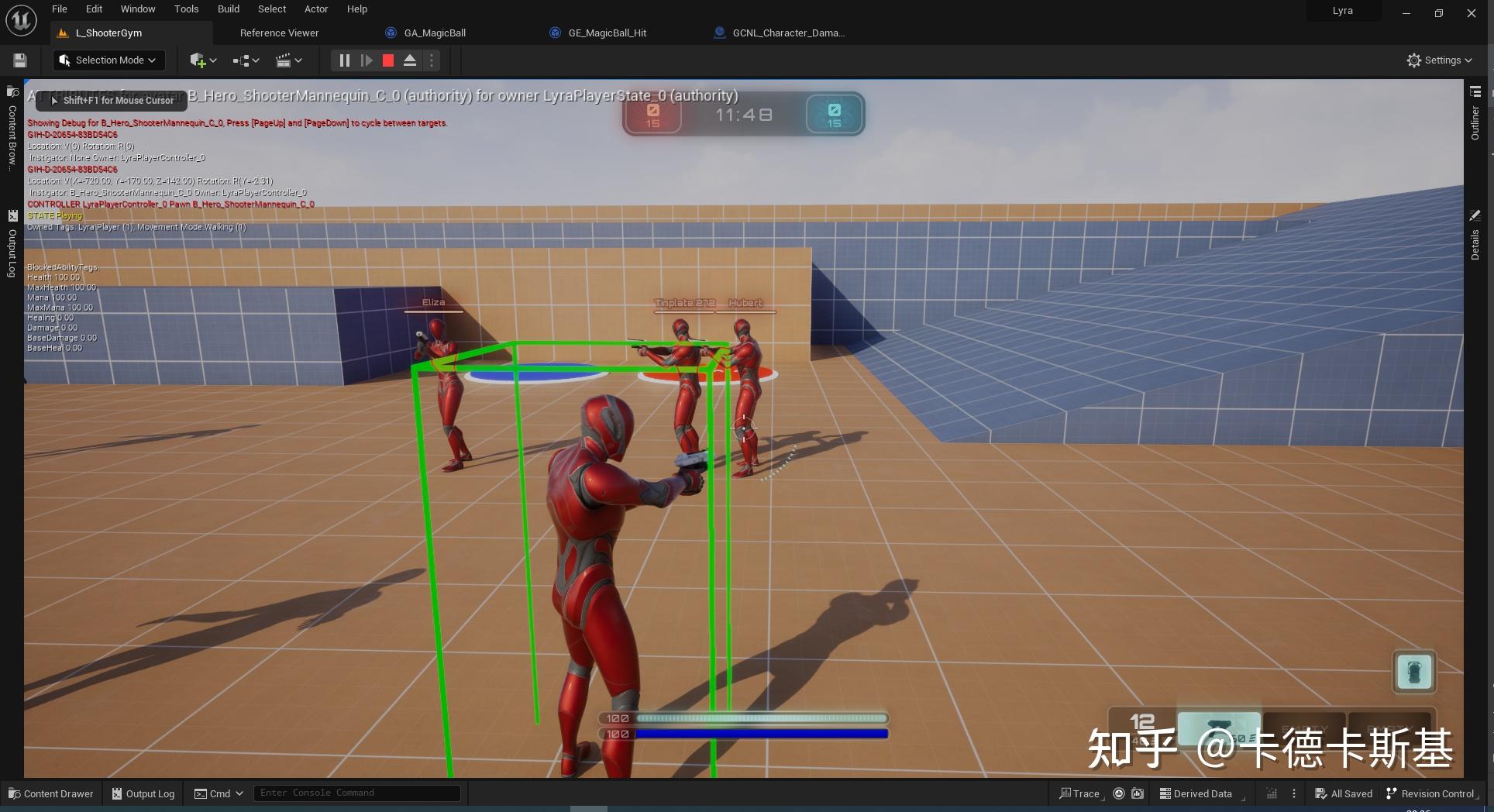1494x812 pixels.
Task: Open the File menu
Action: pyautogui.click(x=60, y=9)
